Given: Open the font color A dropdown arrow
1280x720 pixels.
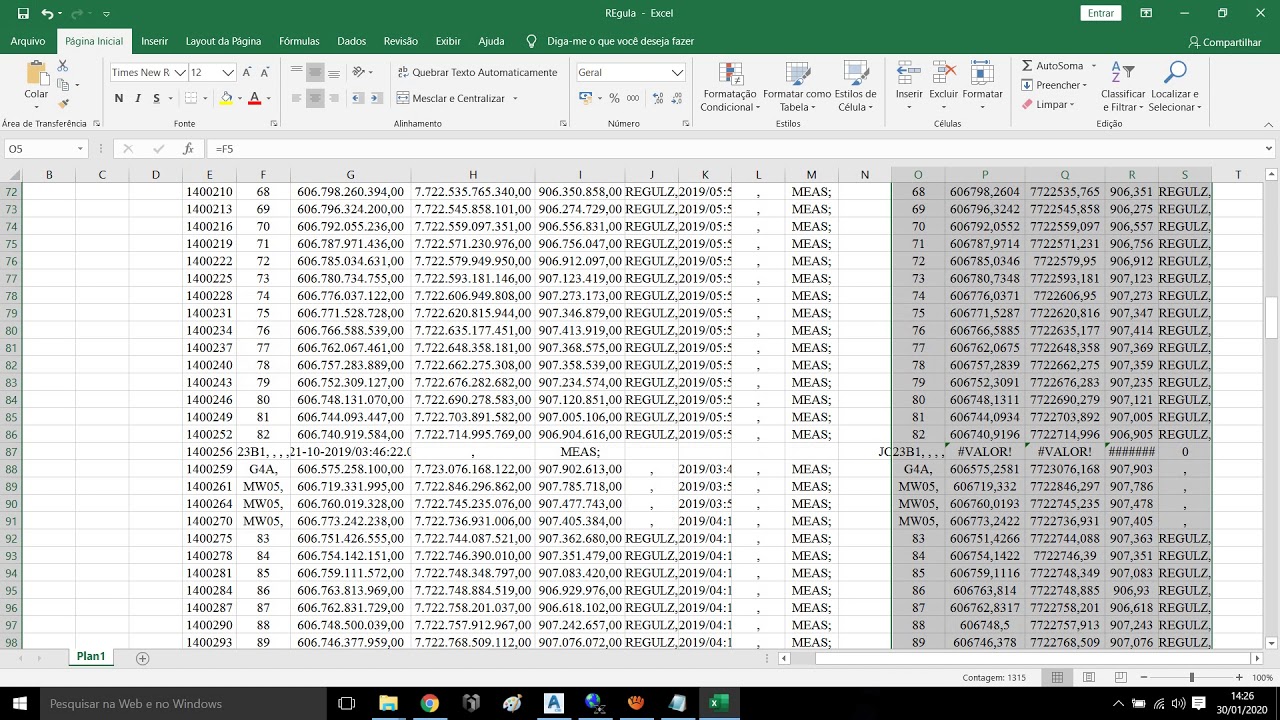Looking at the screenshot, I should pos(268,98).
